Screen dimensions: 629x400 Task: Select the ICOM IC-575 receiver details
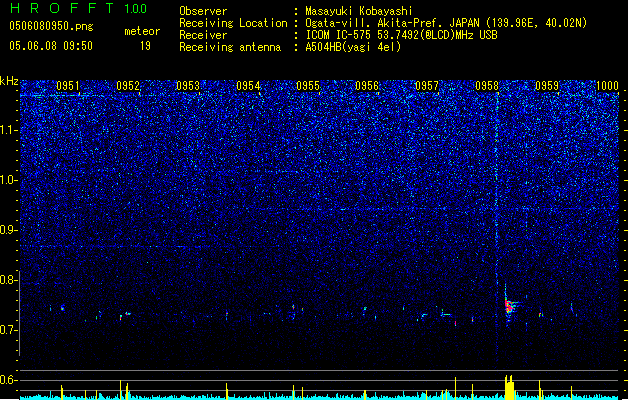coord(401,35)
